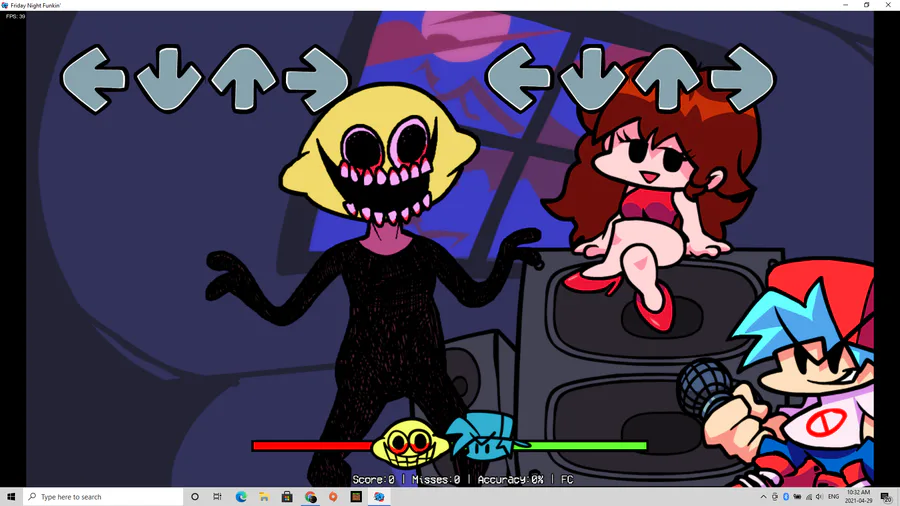Image resolution: width=900 pixels, height=506 pixels.
Task: Click the Friday Night Funkin' taskbar icon
Action: click(x=379, y=497)
